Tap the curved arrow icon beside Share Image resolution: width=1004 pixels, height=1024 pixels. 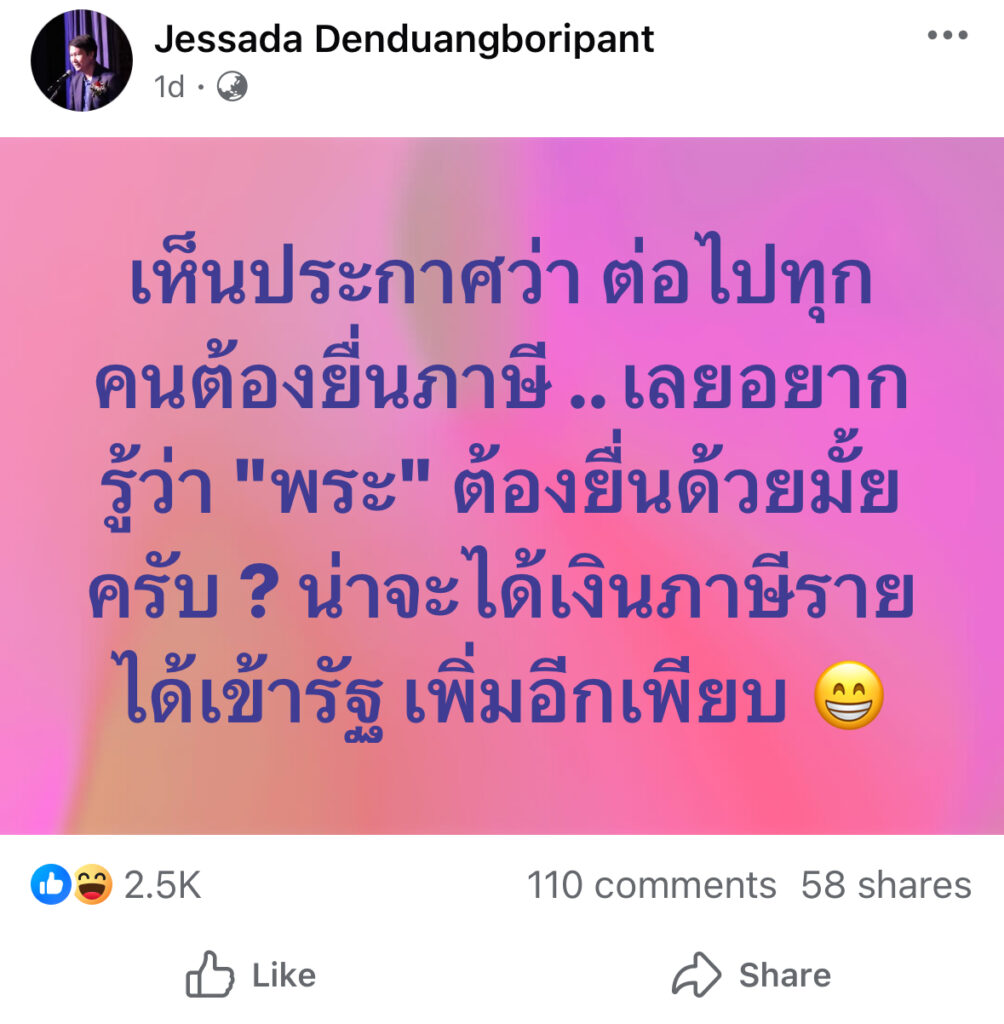(x=696, y=974)
